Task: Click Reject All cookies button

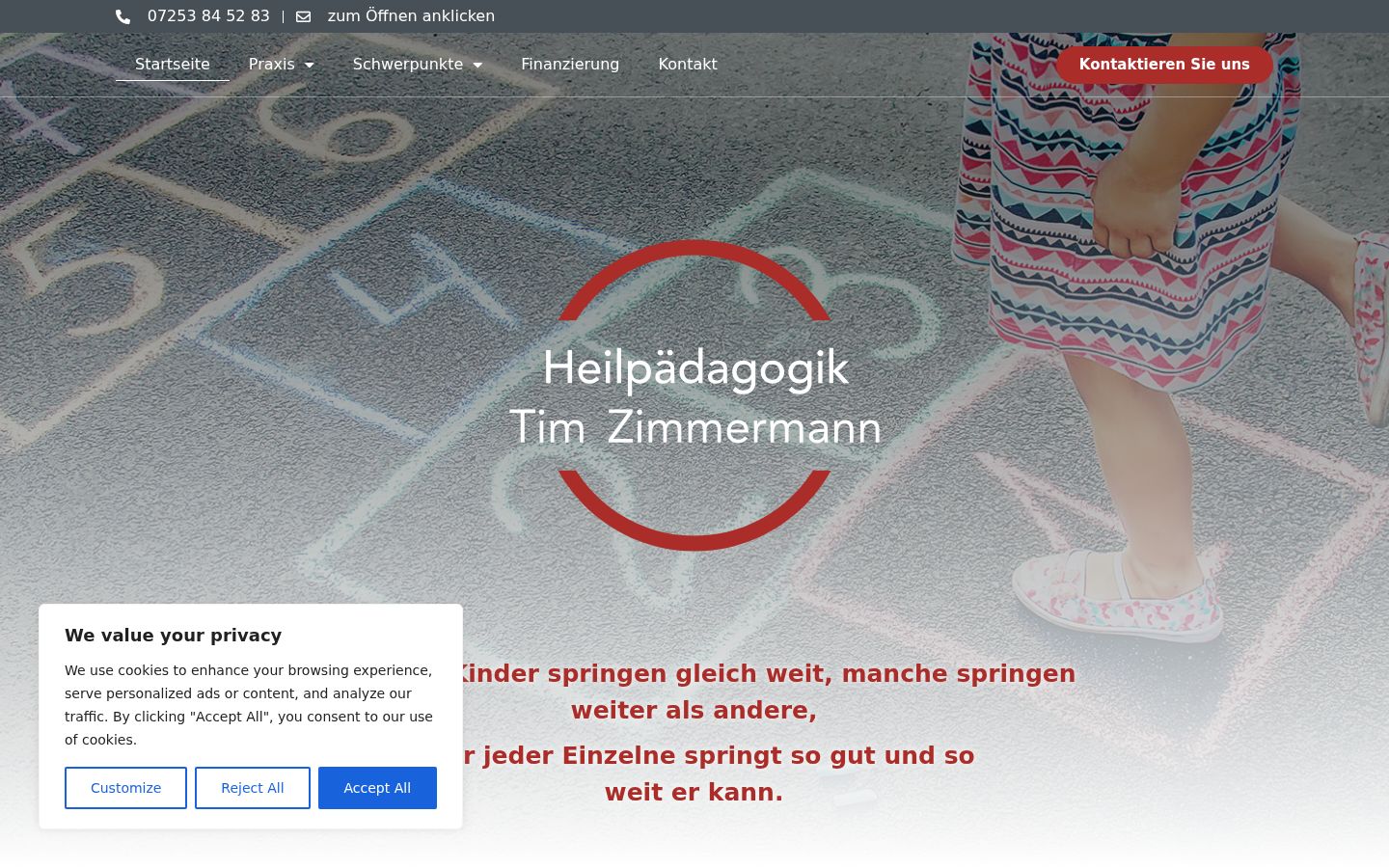Action: 253,788
